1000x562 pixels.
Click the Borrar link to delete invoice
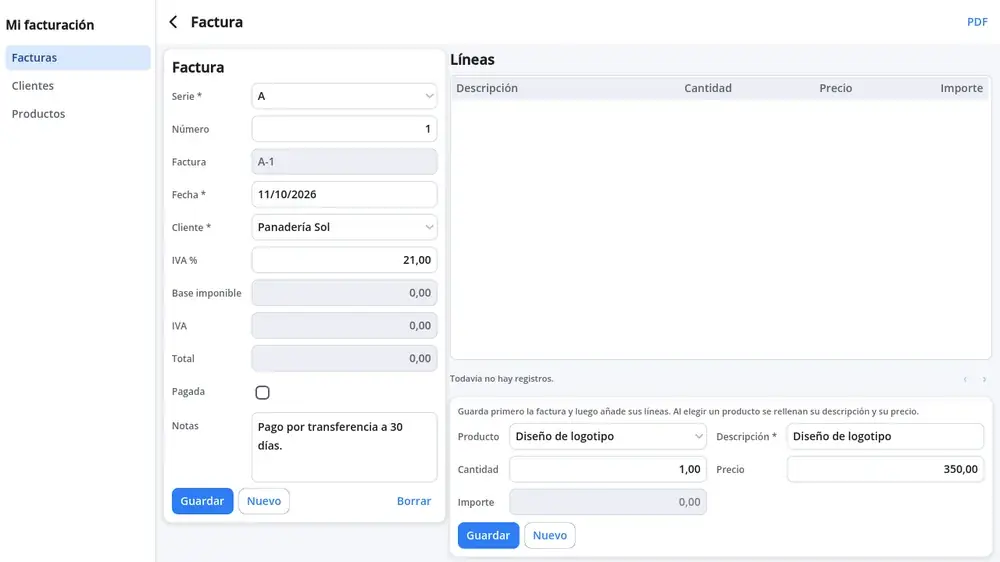pyautogui.click(x=414, y=501)
